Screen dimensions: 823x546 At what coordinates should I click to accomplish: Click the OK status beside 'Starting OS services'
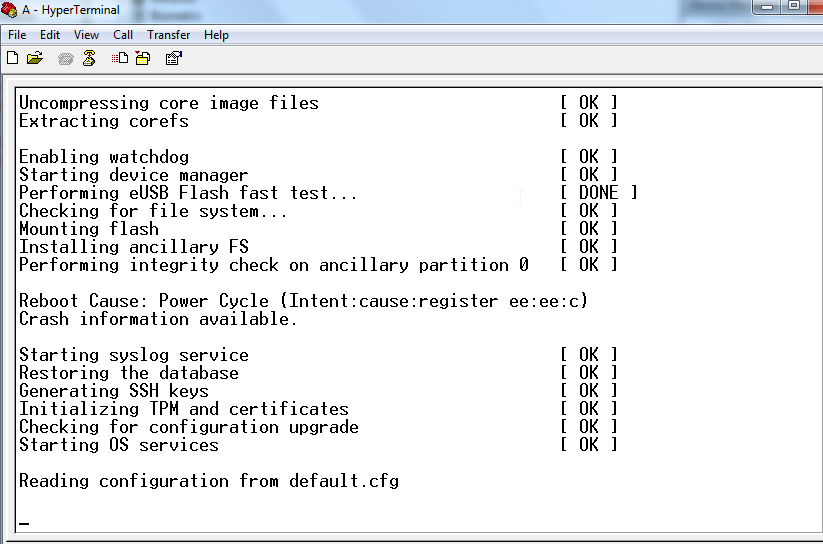point(589,445)
